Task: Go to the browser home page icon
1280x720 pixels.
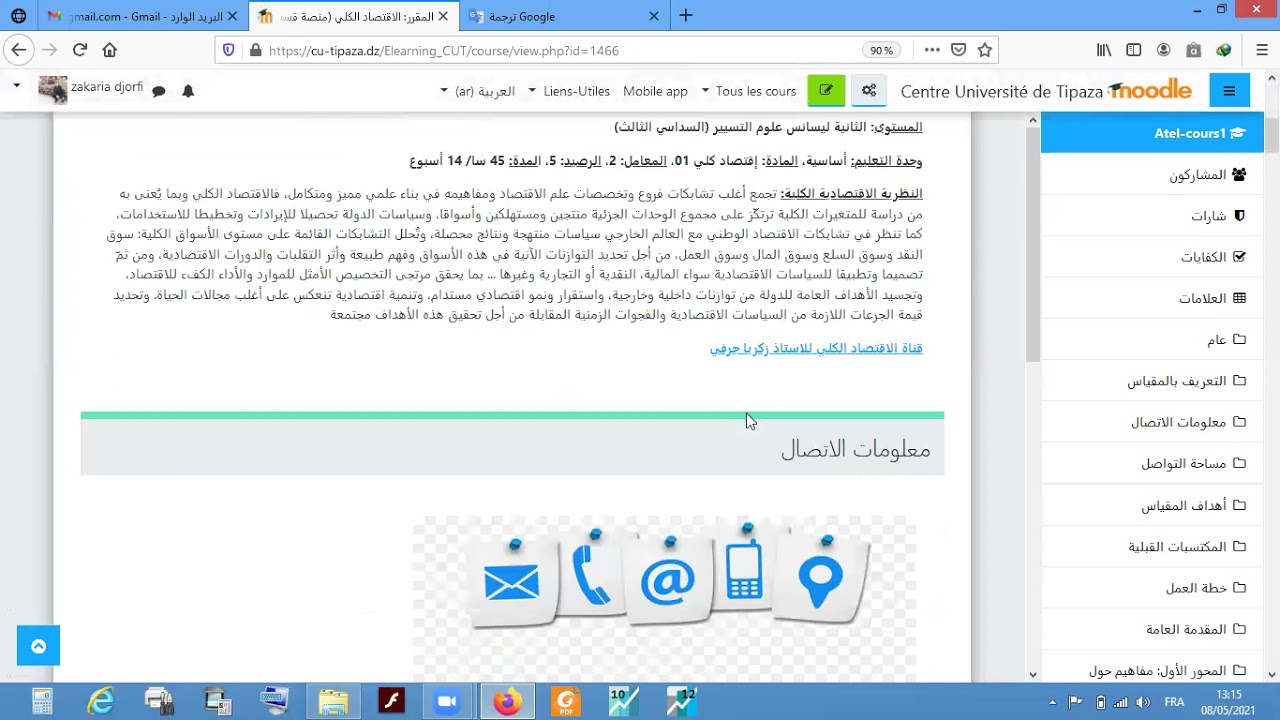Action: coord(110,50)
